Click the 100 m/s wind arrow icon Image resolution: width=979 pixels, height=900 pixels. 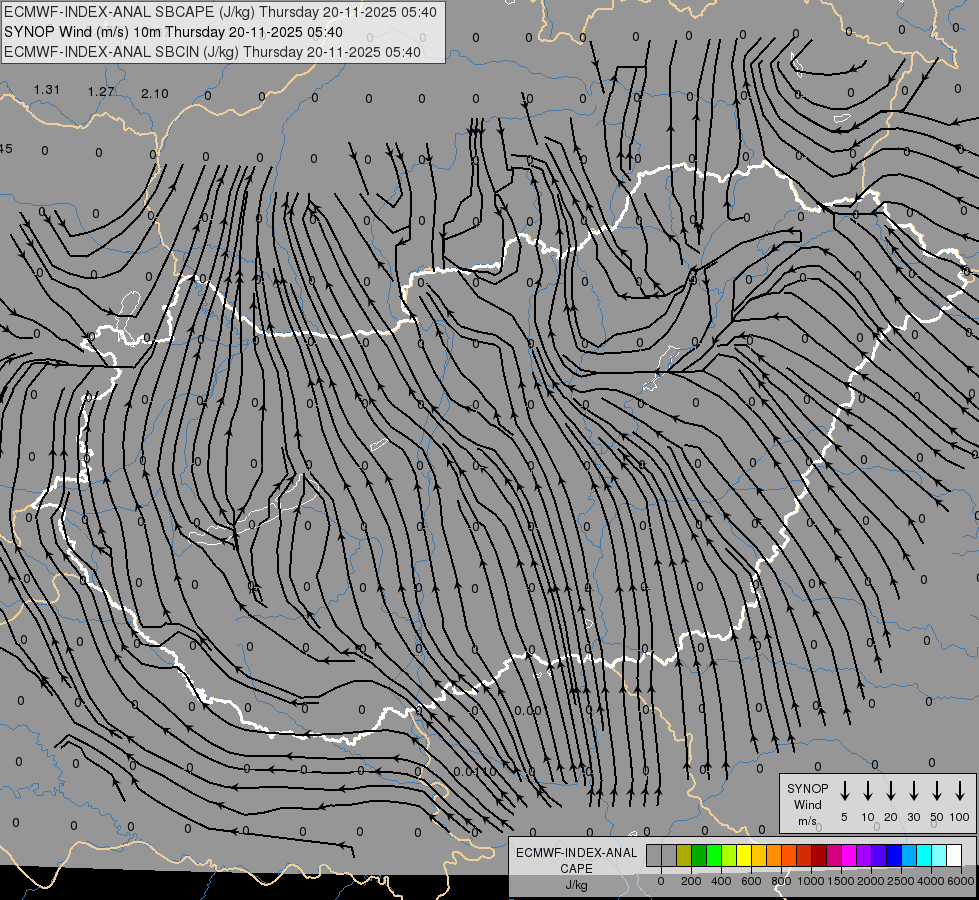pos(960,791)
